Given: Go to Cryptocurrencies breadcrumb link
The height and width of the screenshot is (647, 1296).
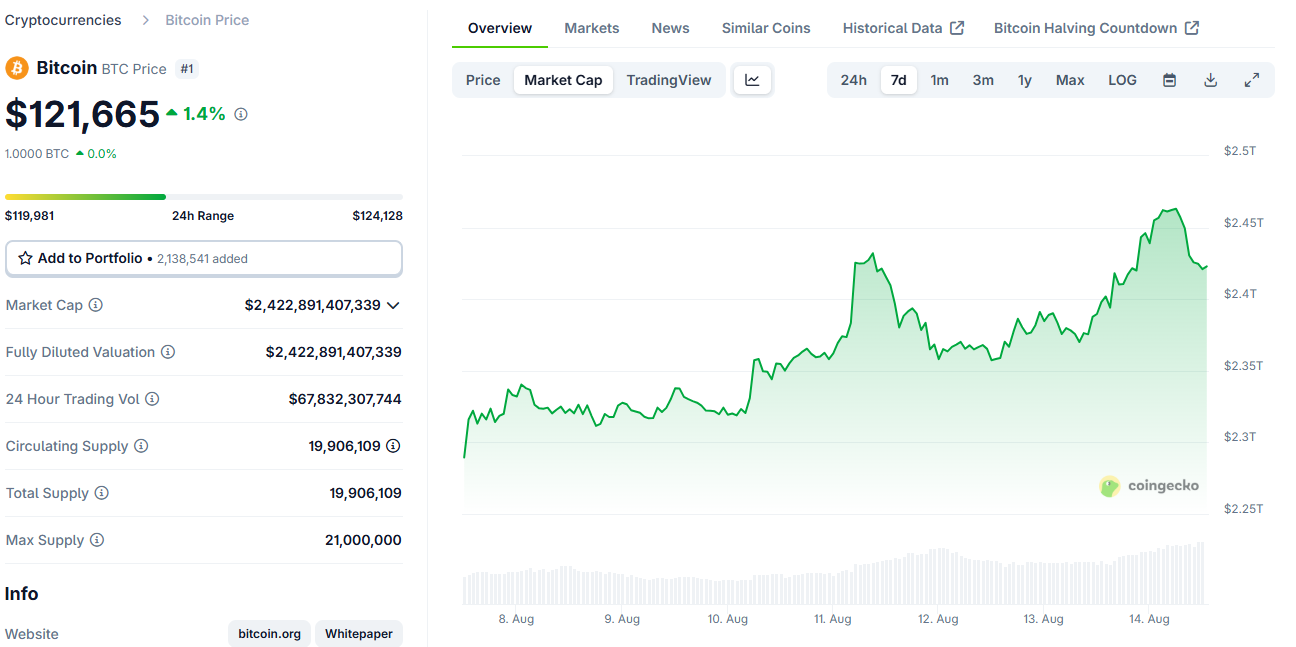Looking at the screenshot, I should pos(63,20).
